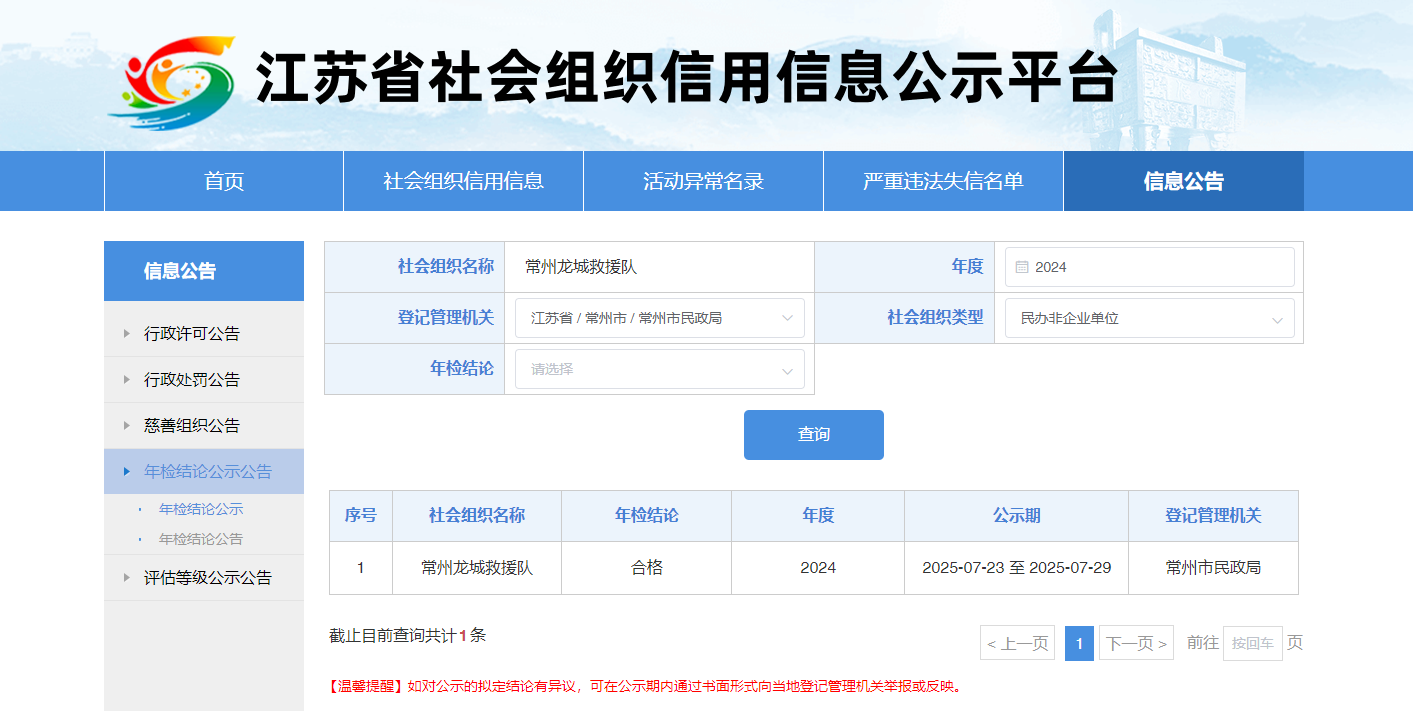1413x720 pixels.
Task: Open the 慈善组织公告 sidebar item
Action: (200, 426)
